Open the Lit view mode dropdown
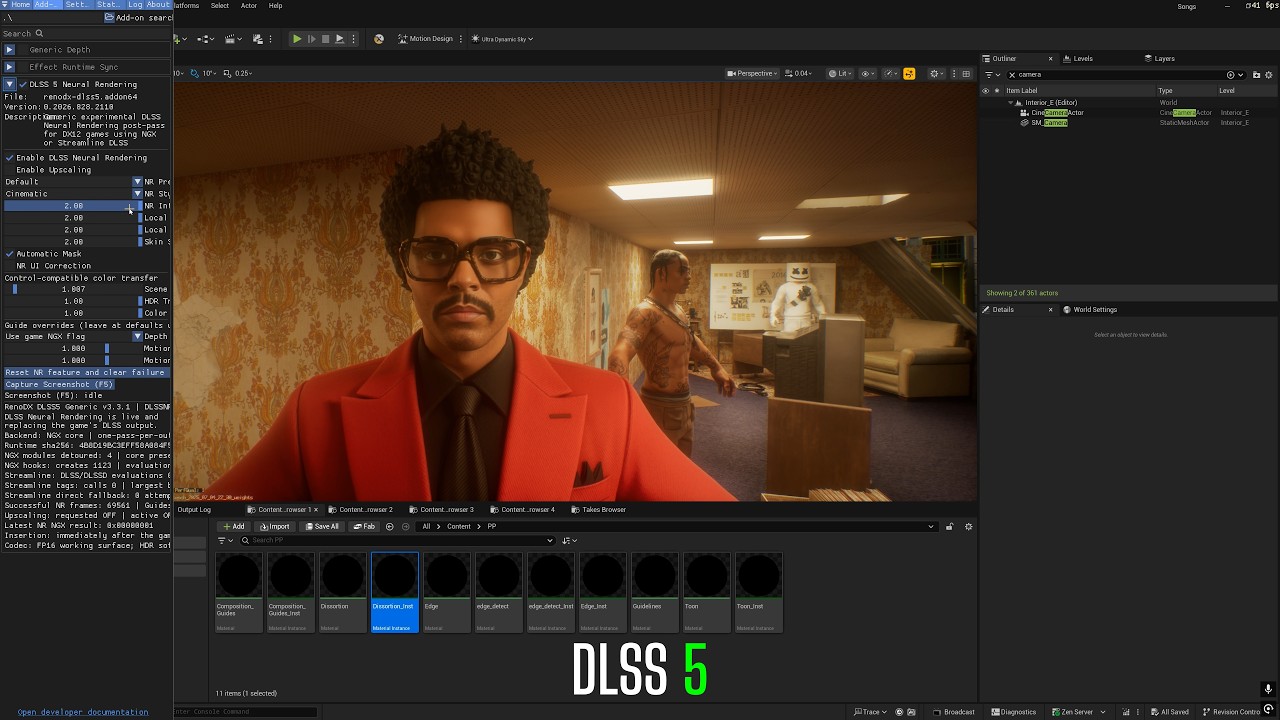 pos(840,73)
